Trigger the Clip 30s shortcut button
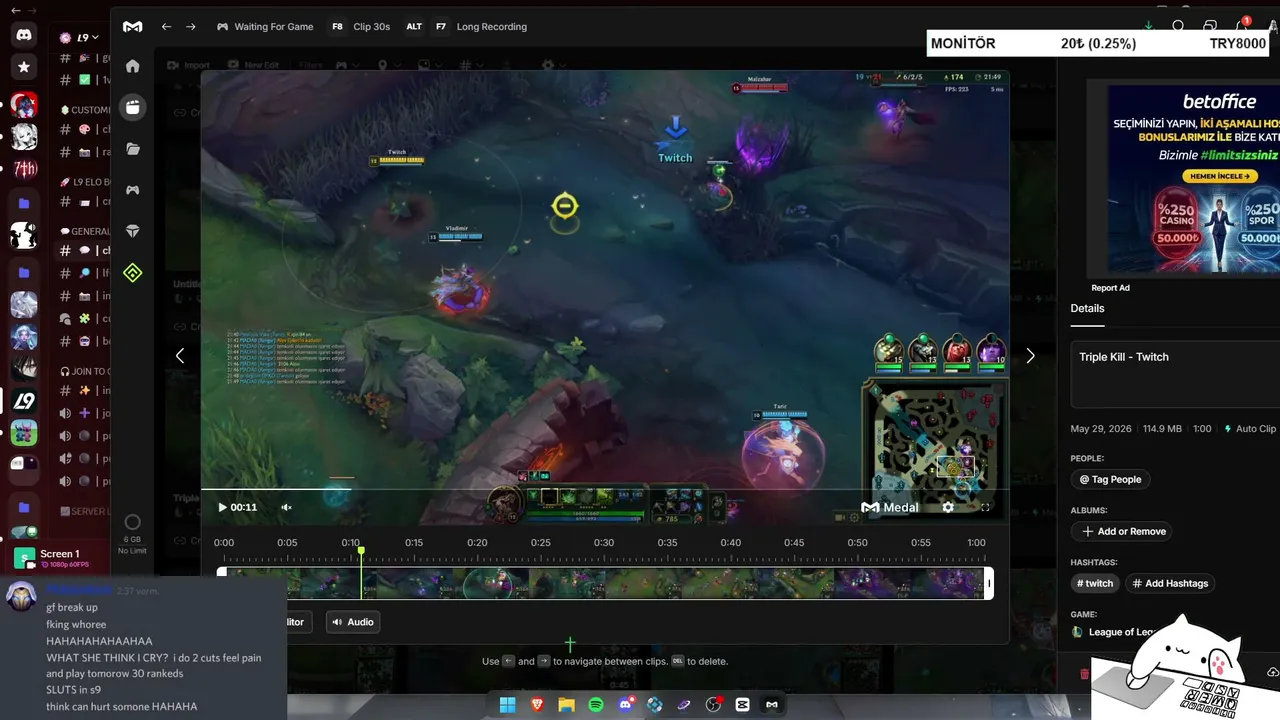 361,27
